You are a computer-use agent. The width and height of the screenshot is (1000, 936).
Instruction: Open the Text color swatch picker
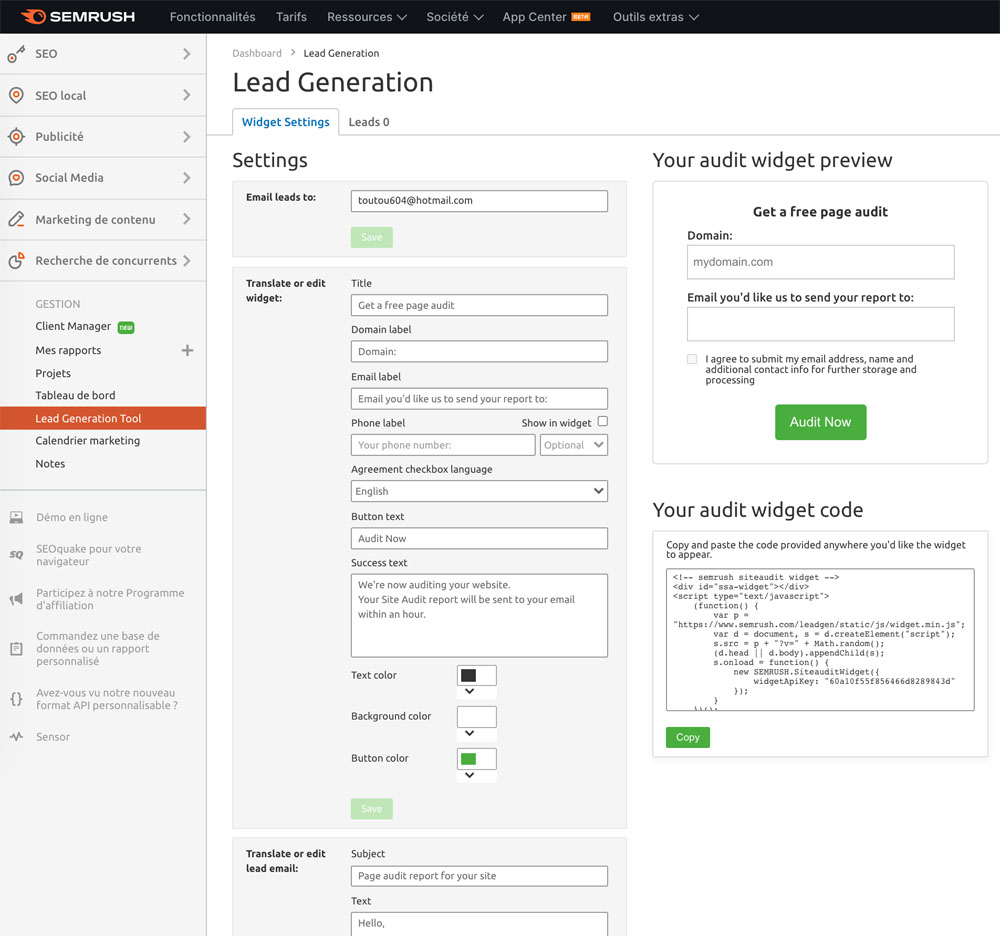click(476, 676)
